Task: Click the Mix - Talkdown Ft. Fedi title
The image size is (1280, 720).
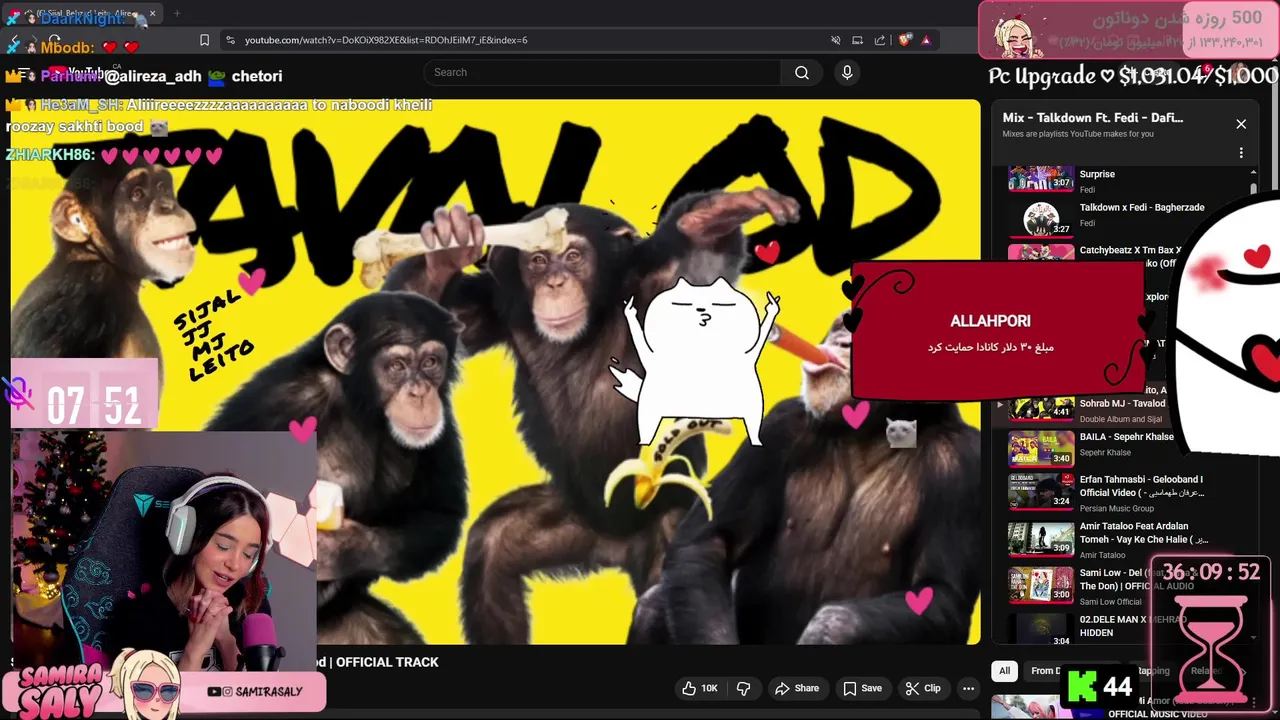Action: coord(1093,118)
